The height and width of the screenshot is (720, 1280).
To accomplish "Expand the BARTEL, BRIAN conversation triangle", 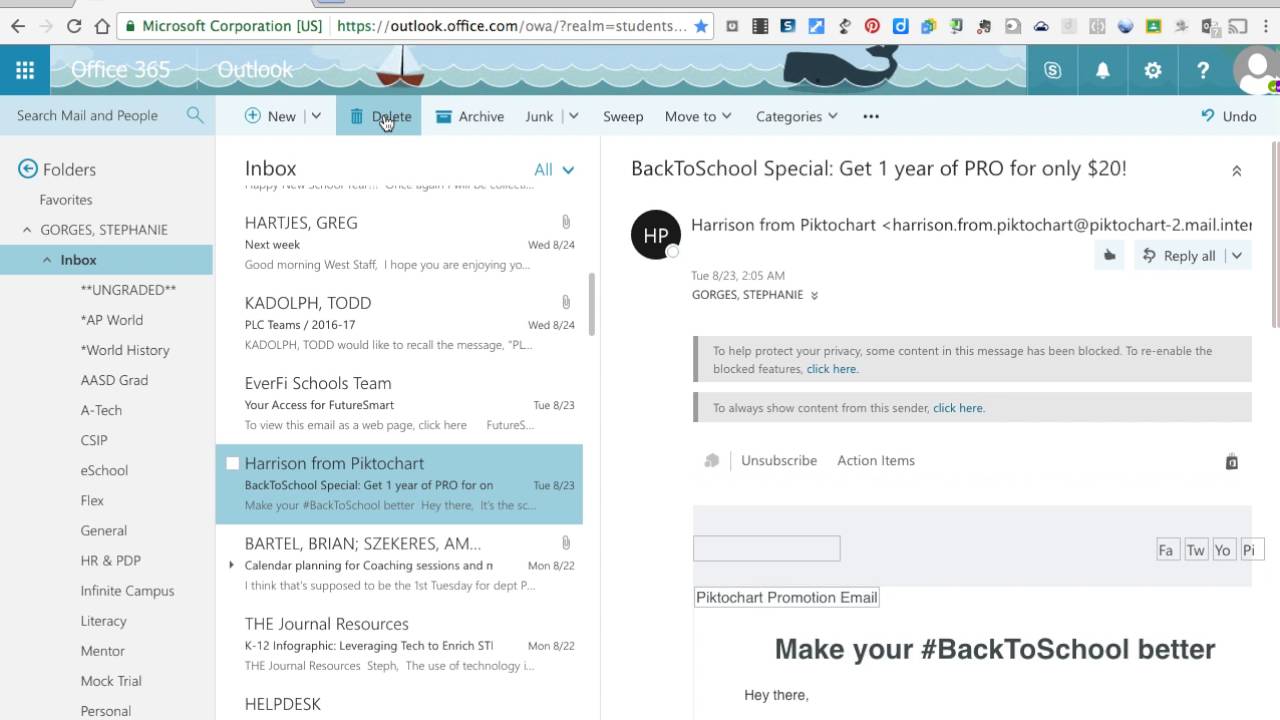I will click(x=231, y=565).
